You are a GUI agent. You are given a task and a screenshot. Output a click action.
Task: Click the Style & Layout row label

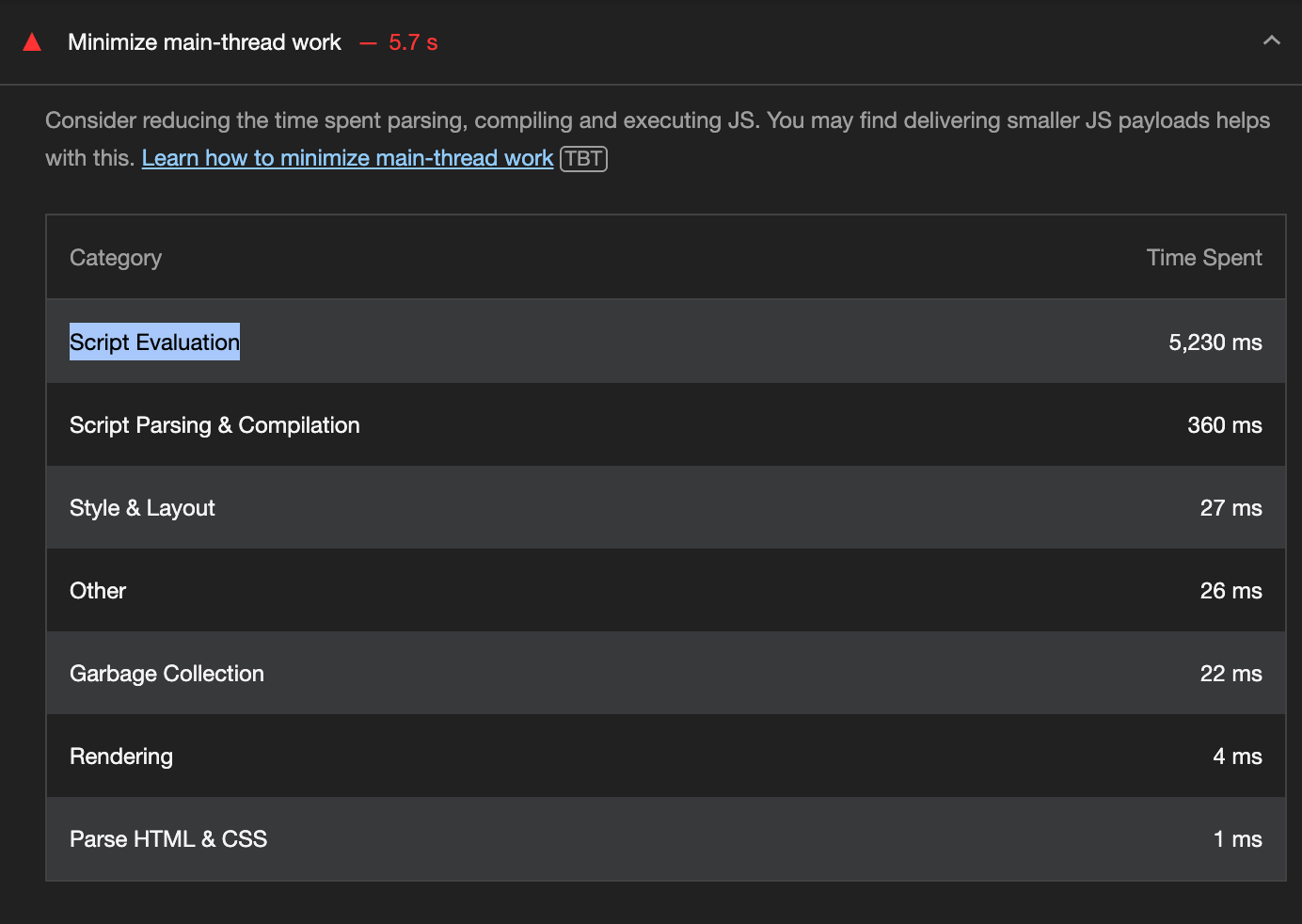coord(142,508)
